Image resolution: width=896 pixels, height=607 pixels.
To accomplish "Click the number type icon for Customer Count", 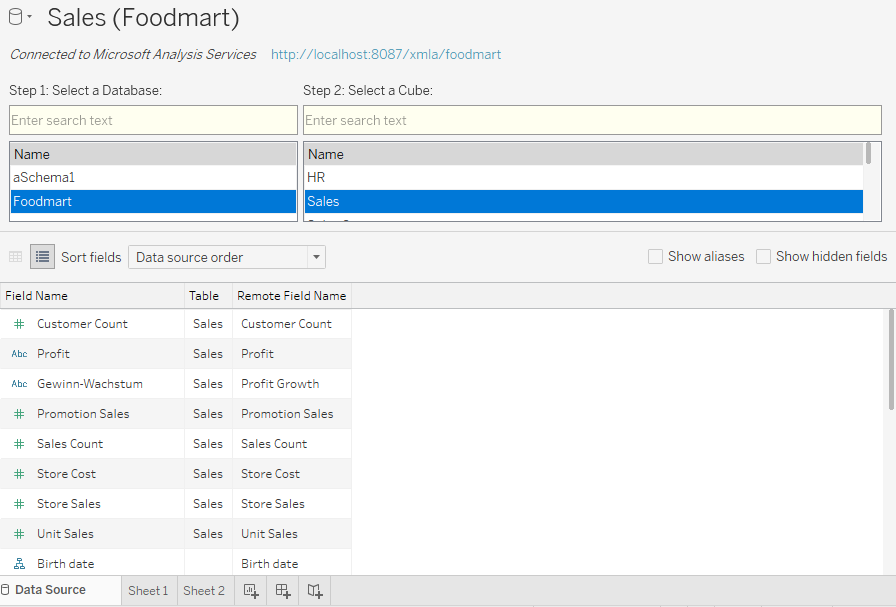I will point(19,324).
